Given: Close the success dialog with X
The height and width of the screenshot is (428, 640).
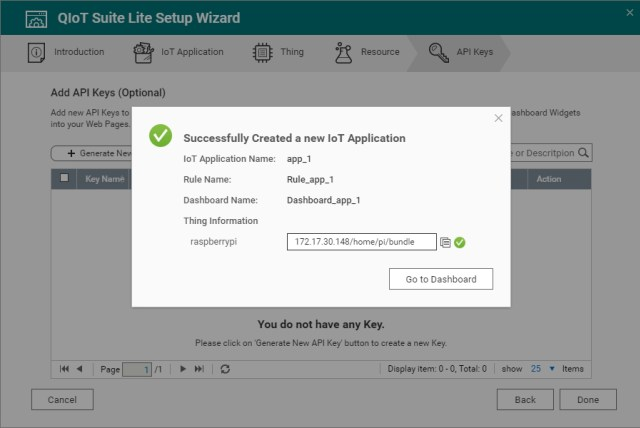Looking at the screenshot, I should coord(498,118).
